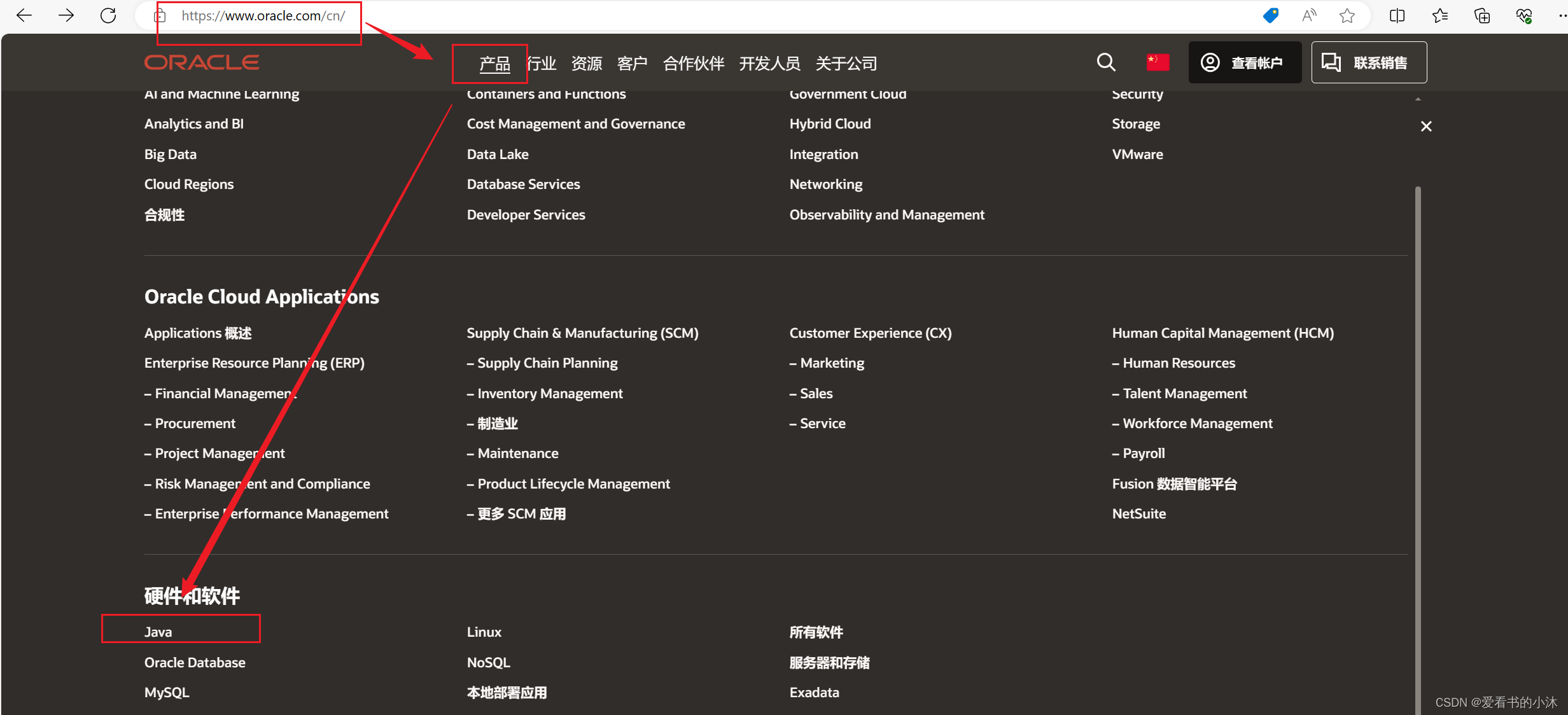Open Enterprise Resource Planning (ERP) link

click(x=255, y=363)
